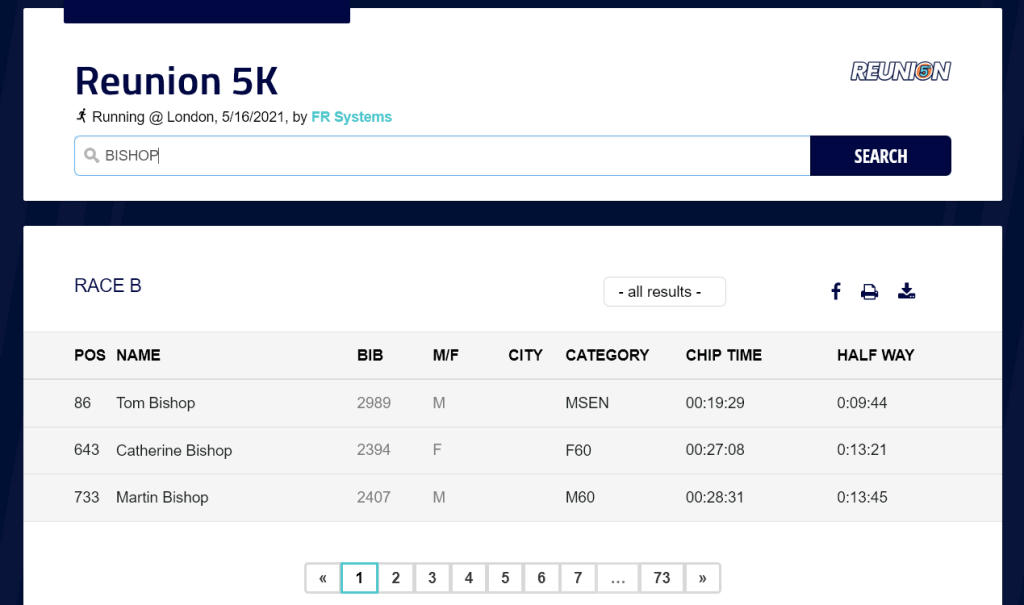Click the magnifier icon in search field
1024x605 pixels.
[x=91, y=156]
